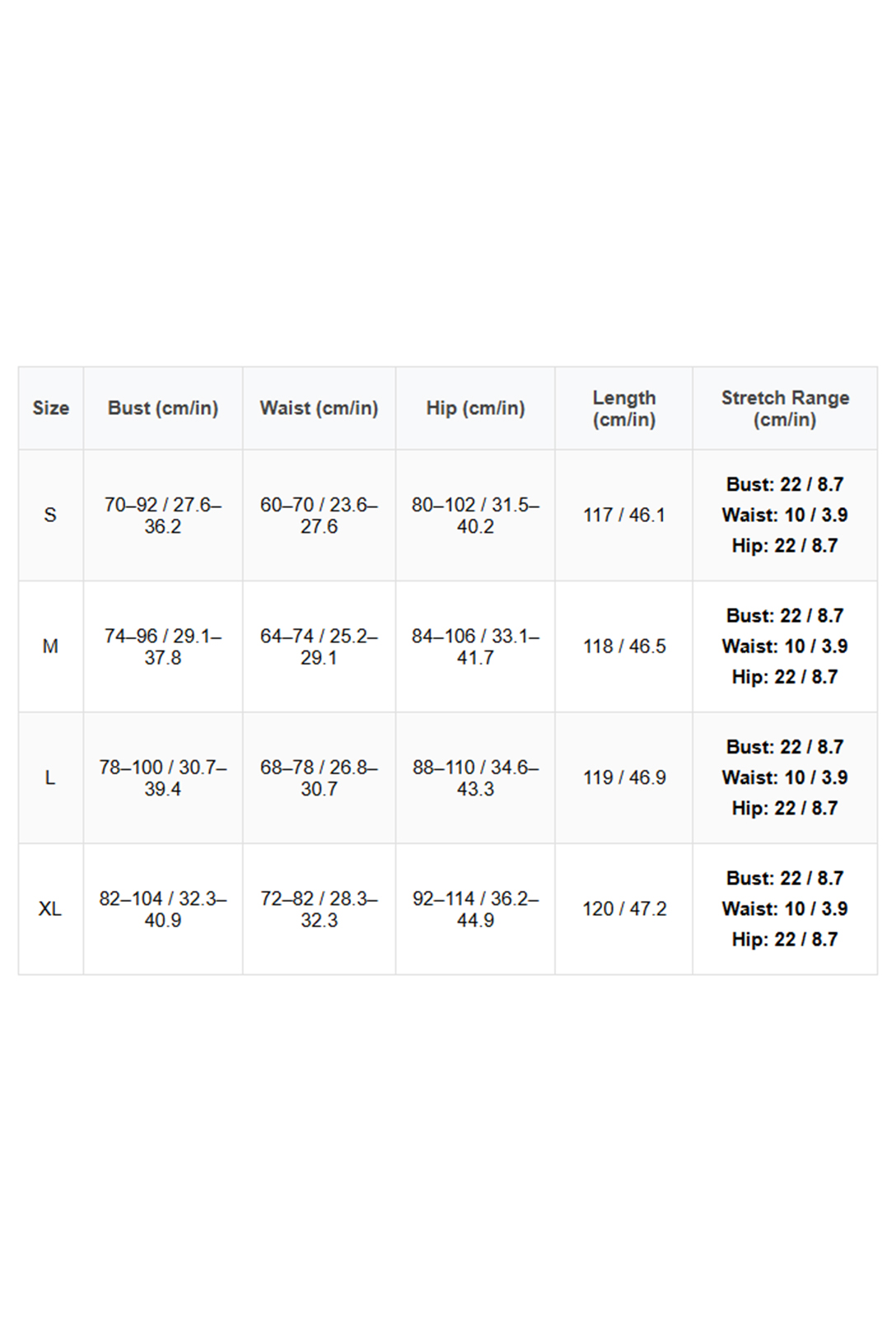
Task: Select the size L row label
Action: [x=50, y=778]
